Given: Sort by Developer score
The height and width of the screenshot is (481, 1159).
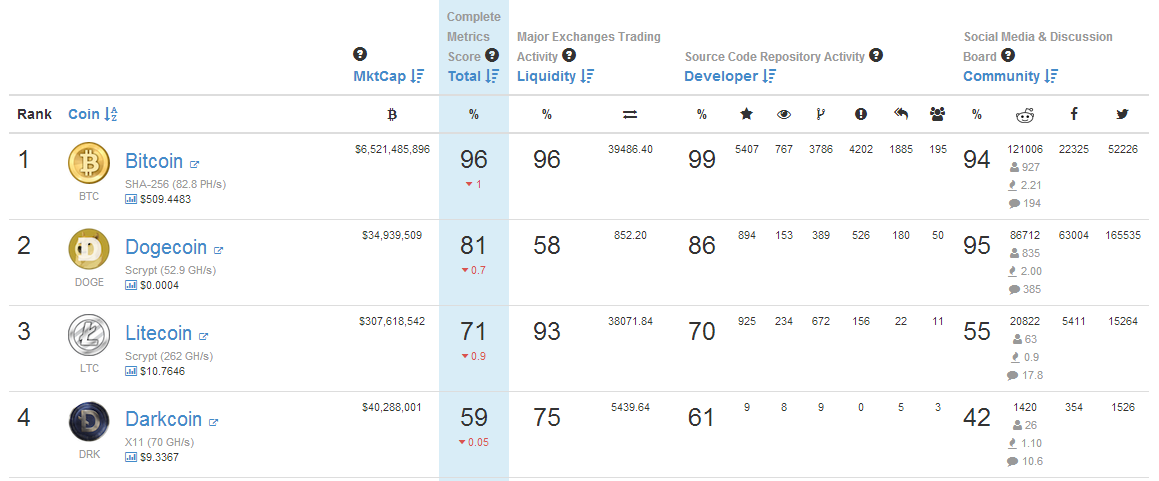Looking at the screenshot, I should (729, 76).
